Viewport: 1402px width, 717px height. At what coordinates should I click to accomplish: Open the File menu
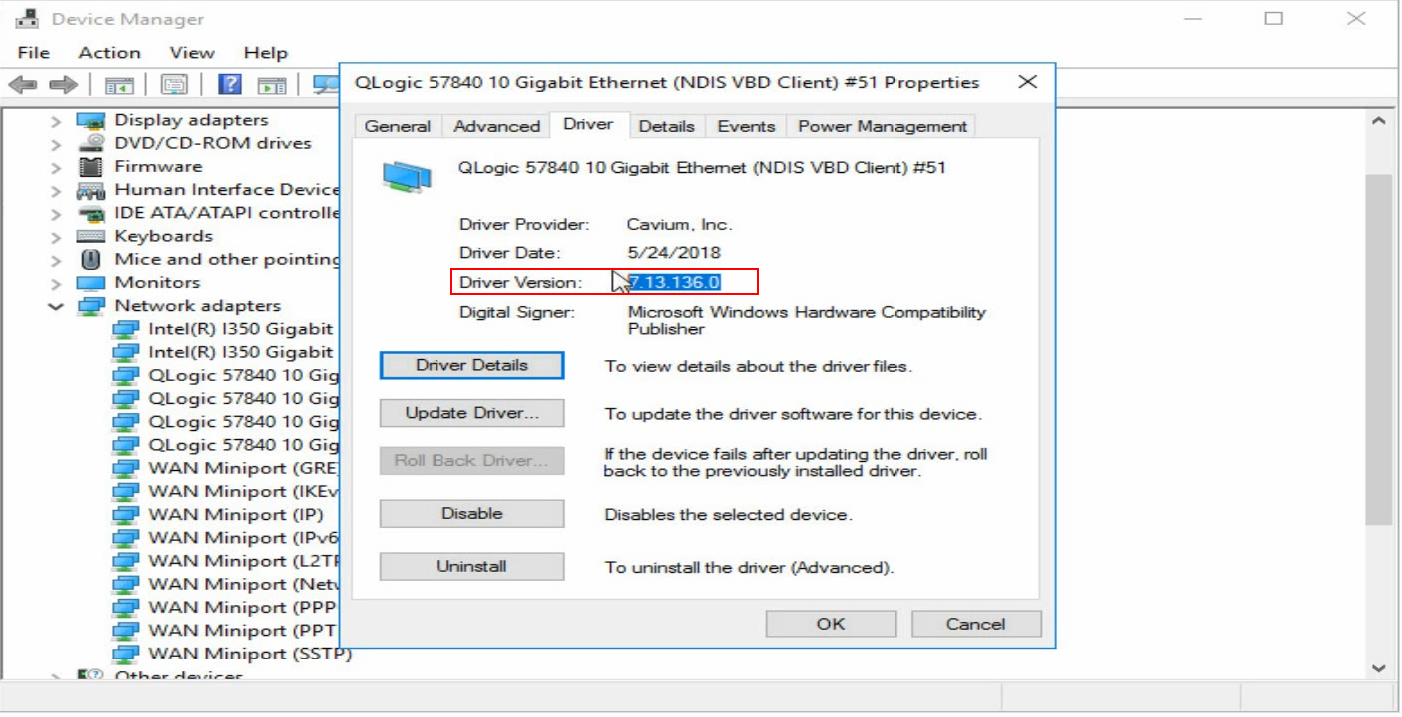34,53
